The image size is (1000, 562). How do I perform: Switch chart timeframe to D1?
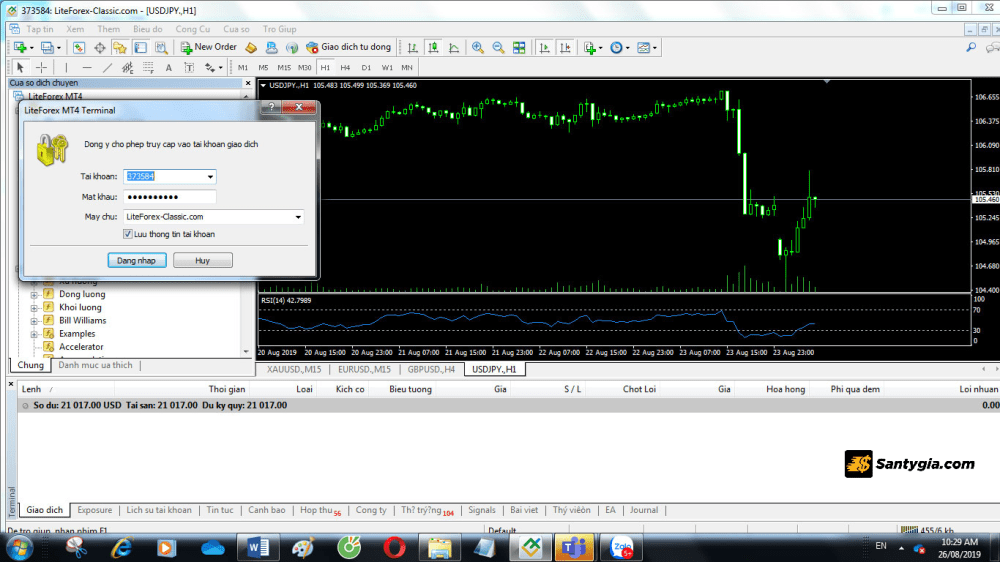click(x=366, y=68)
